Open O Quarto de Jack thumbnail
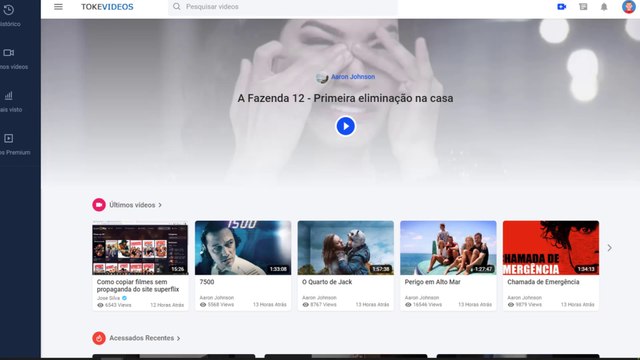 [346, 248]
